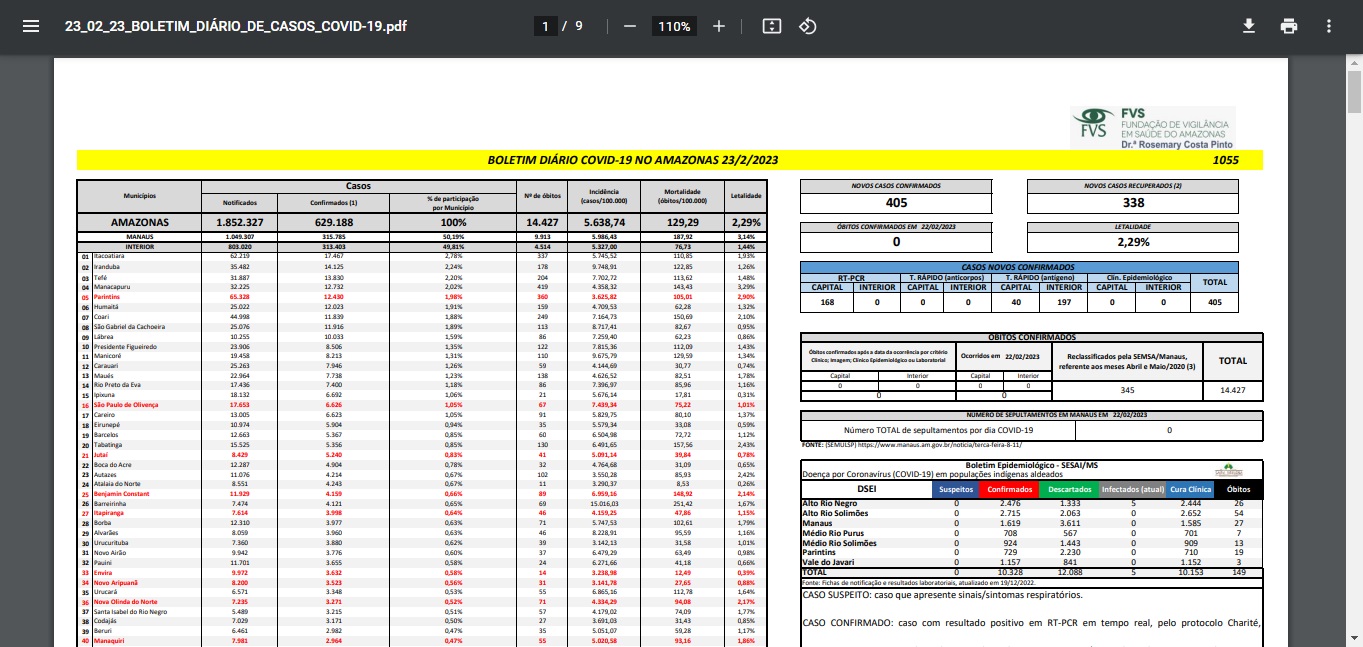This screenshot has width=1363, height=647.
Task: Select the AMAZONAS total row label
Action: coord(139,222)
